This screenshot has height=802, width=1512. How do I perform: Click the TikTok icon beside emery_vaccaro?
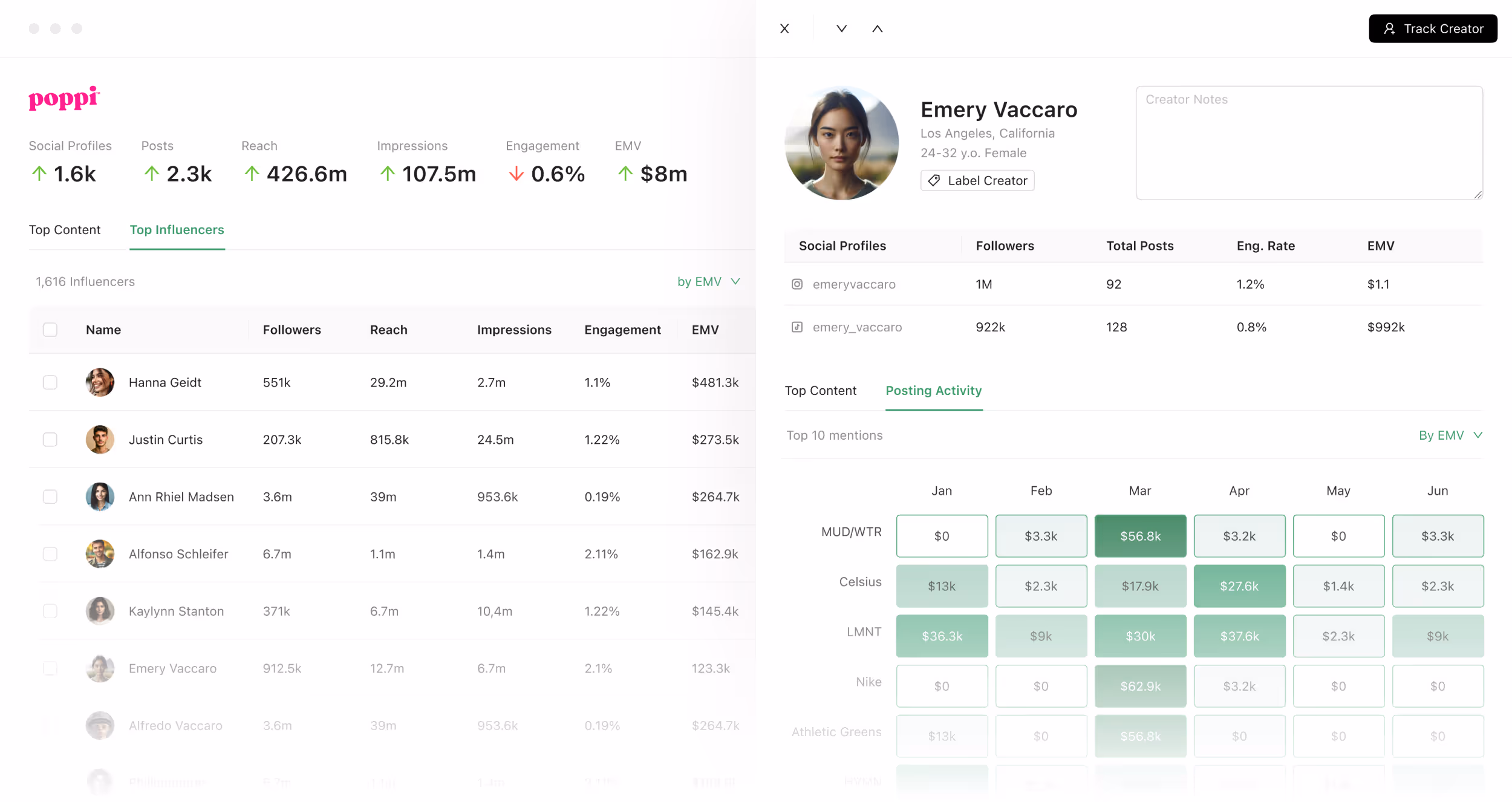[797, 327]
